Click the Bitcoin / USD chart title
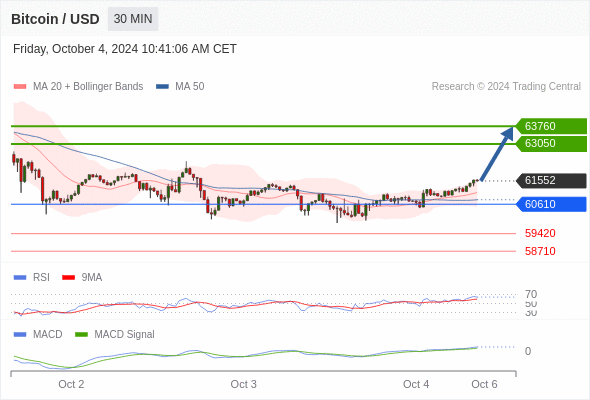Image resolution: width=590 pixels, height=400 pixels. point(55,19)
